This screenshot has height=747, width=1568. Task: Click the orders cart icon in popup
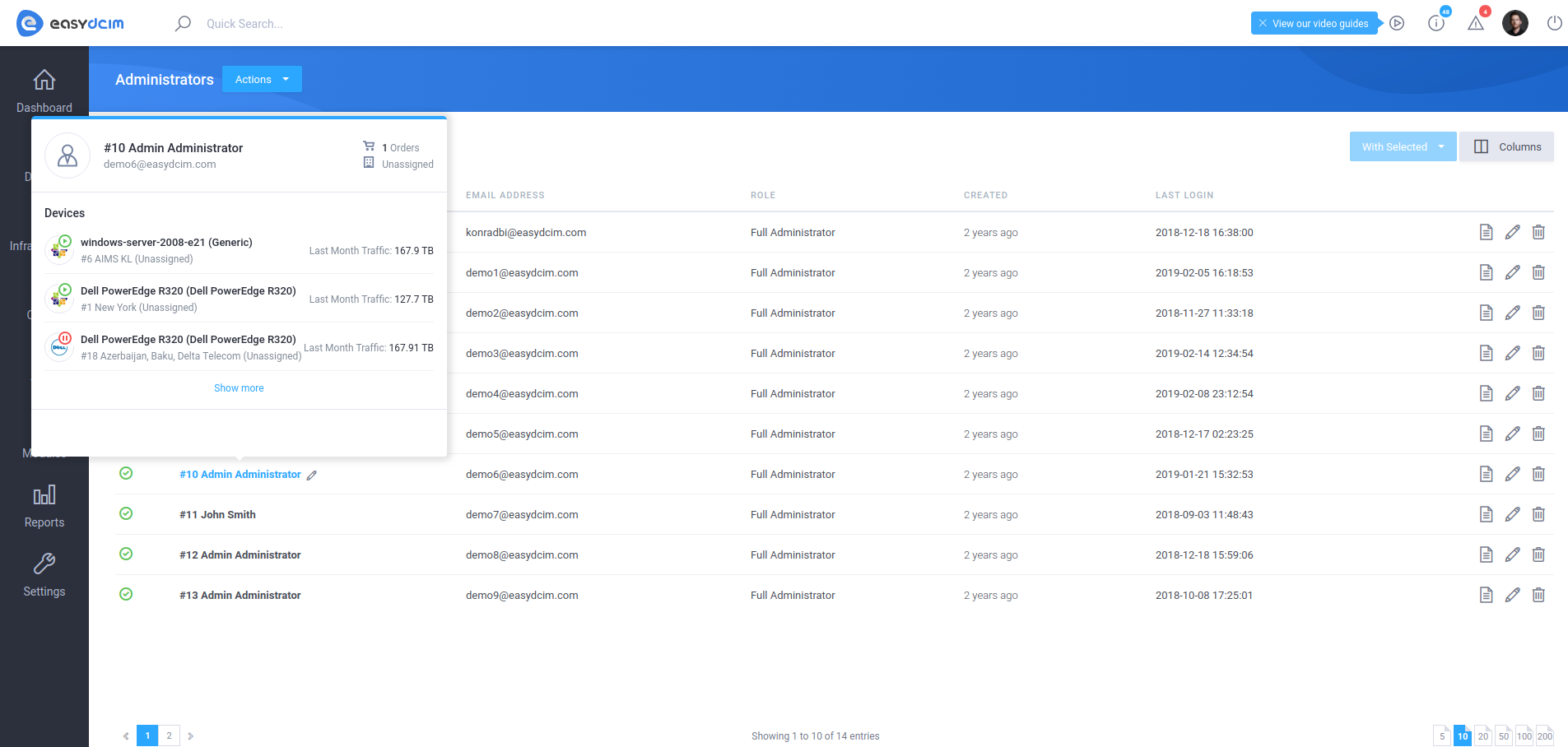(x=369, y=146)
